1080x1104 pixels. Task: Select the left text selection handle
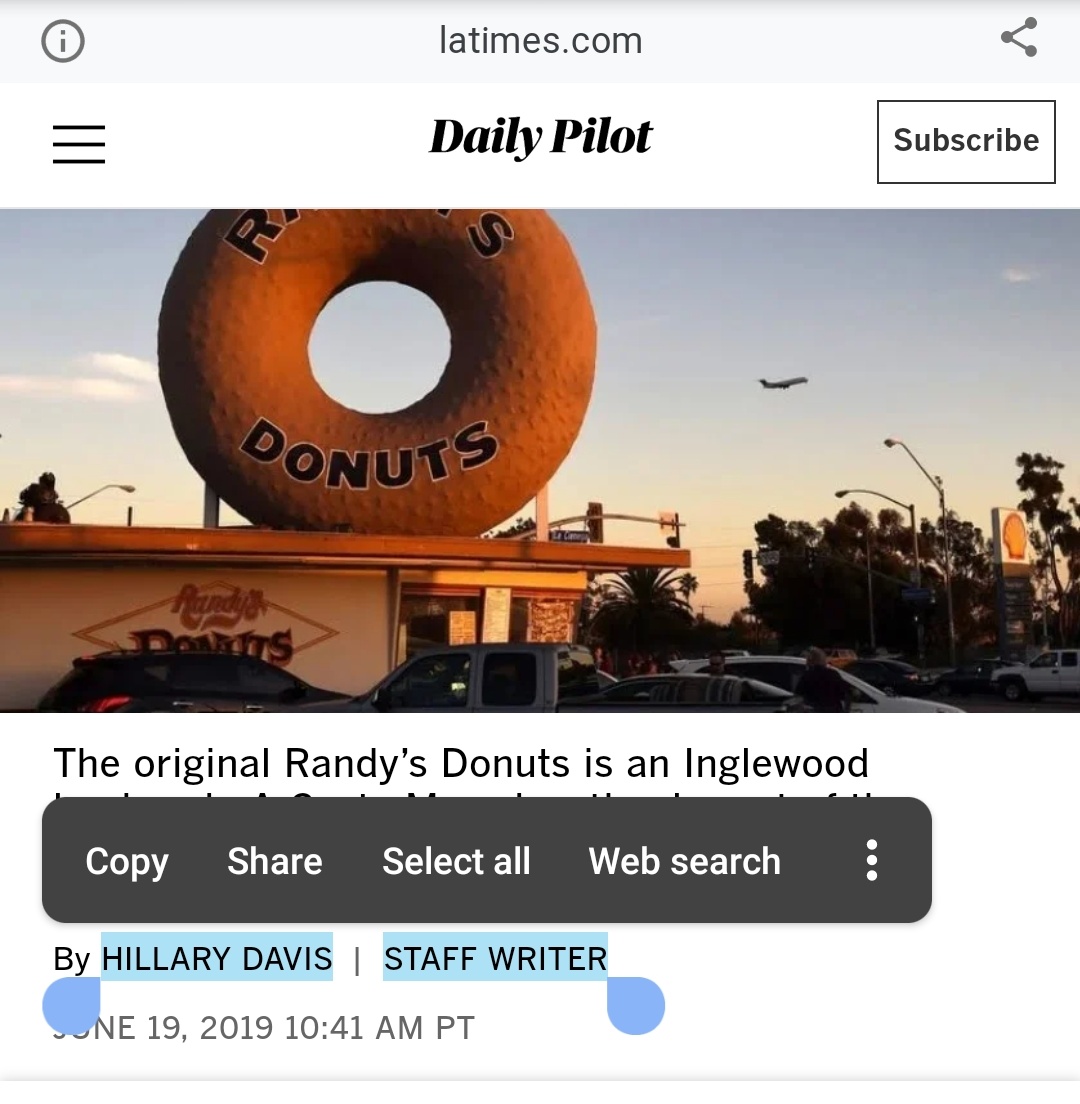point(71,1005)
